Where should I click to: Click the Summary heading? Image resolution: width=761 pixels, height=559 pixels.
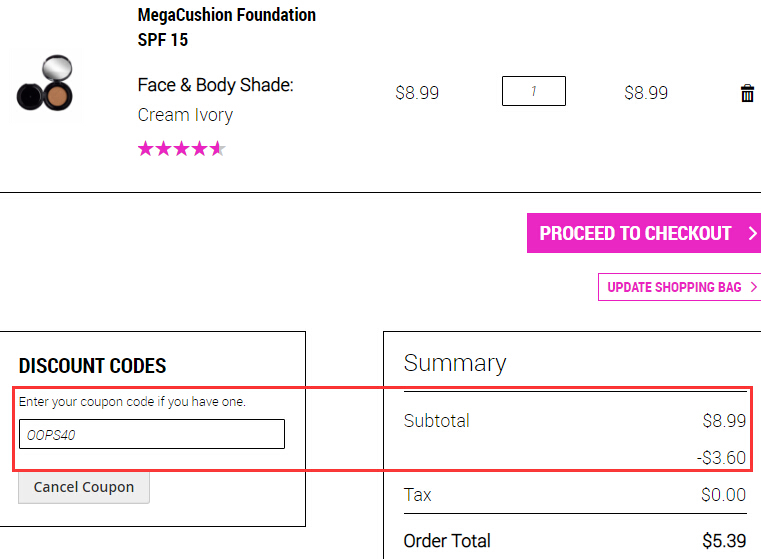point(455,363)
